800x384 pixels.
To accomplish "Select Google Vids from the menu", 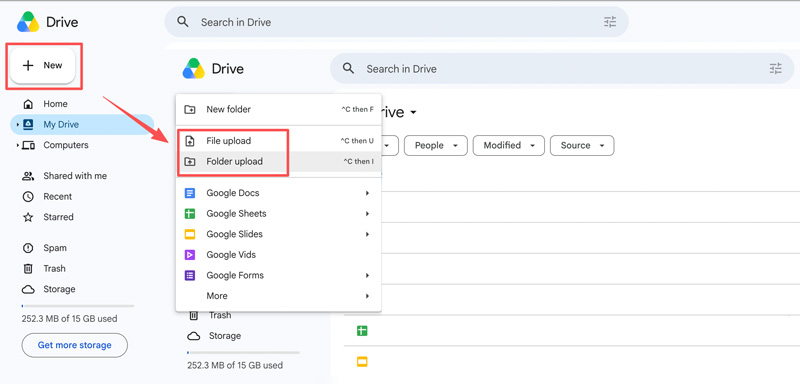I will (x=279, y=255).
